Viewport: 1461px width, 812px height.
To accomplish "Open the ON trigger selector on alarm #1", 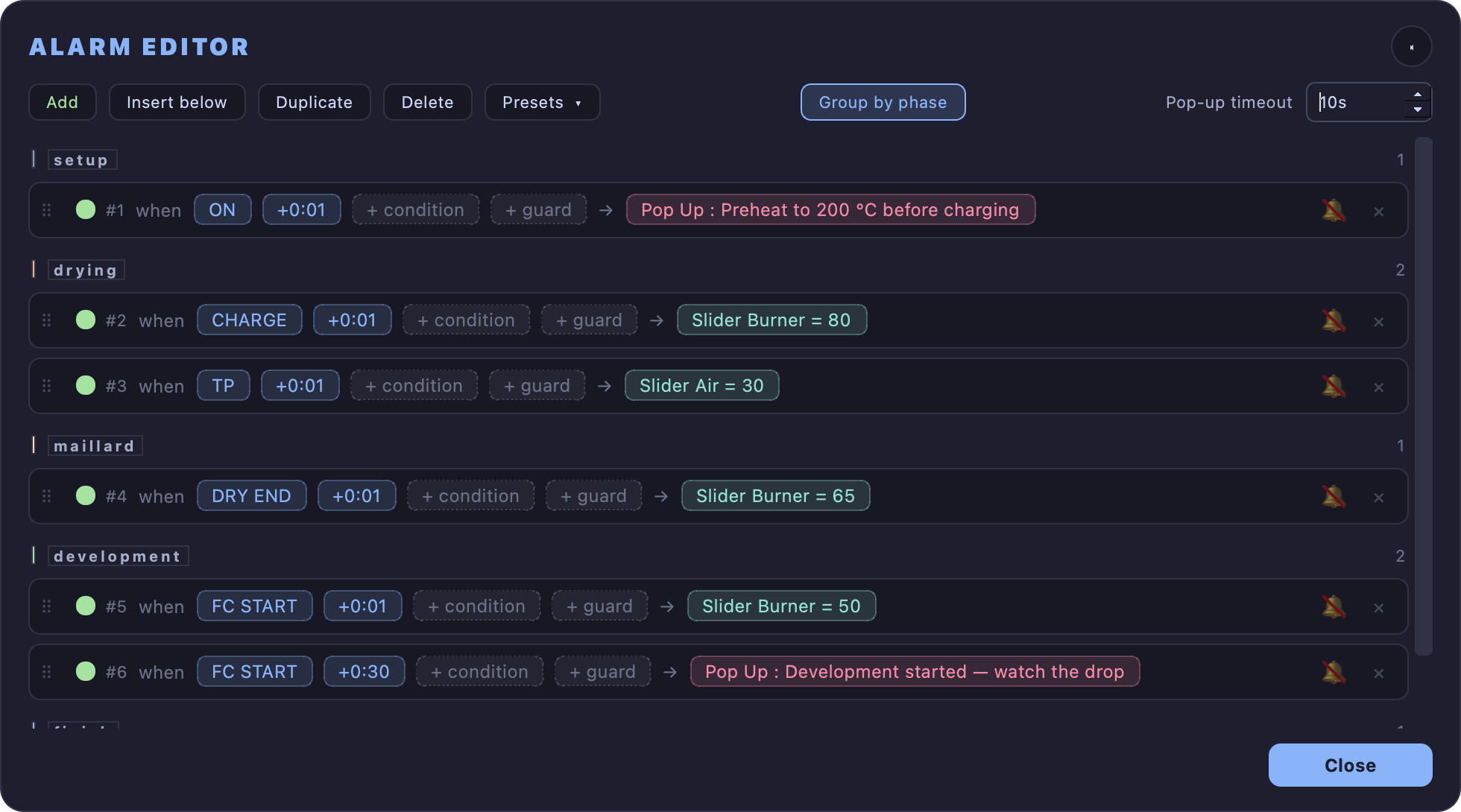I will click(222, 209).
